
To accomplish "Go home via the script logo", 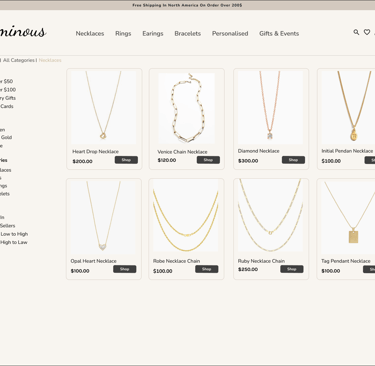I will pyautogui.click(x=23, y=32).
